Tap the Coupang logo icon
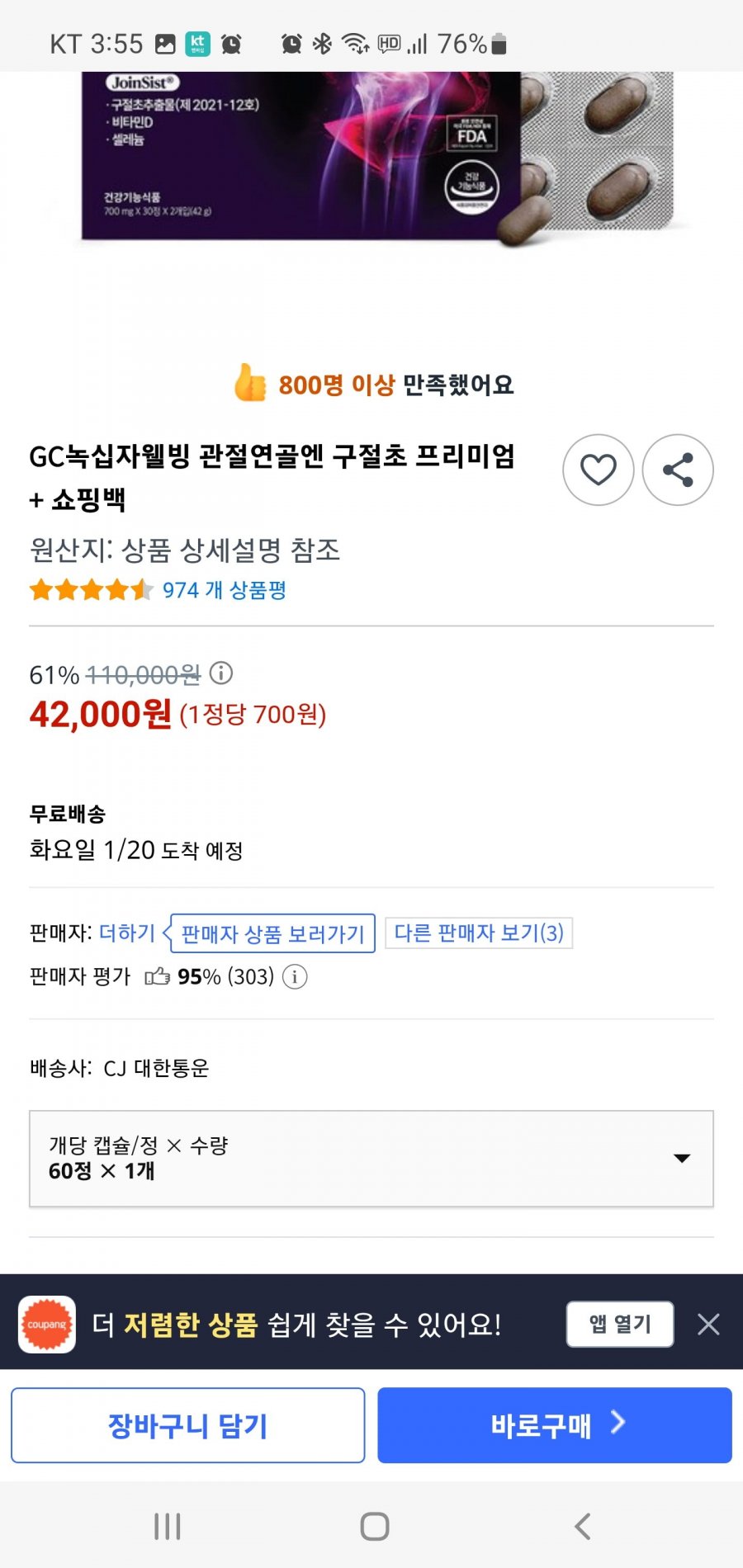The image size is (743, 1568). (x=47, y=1325)
